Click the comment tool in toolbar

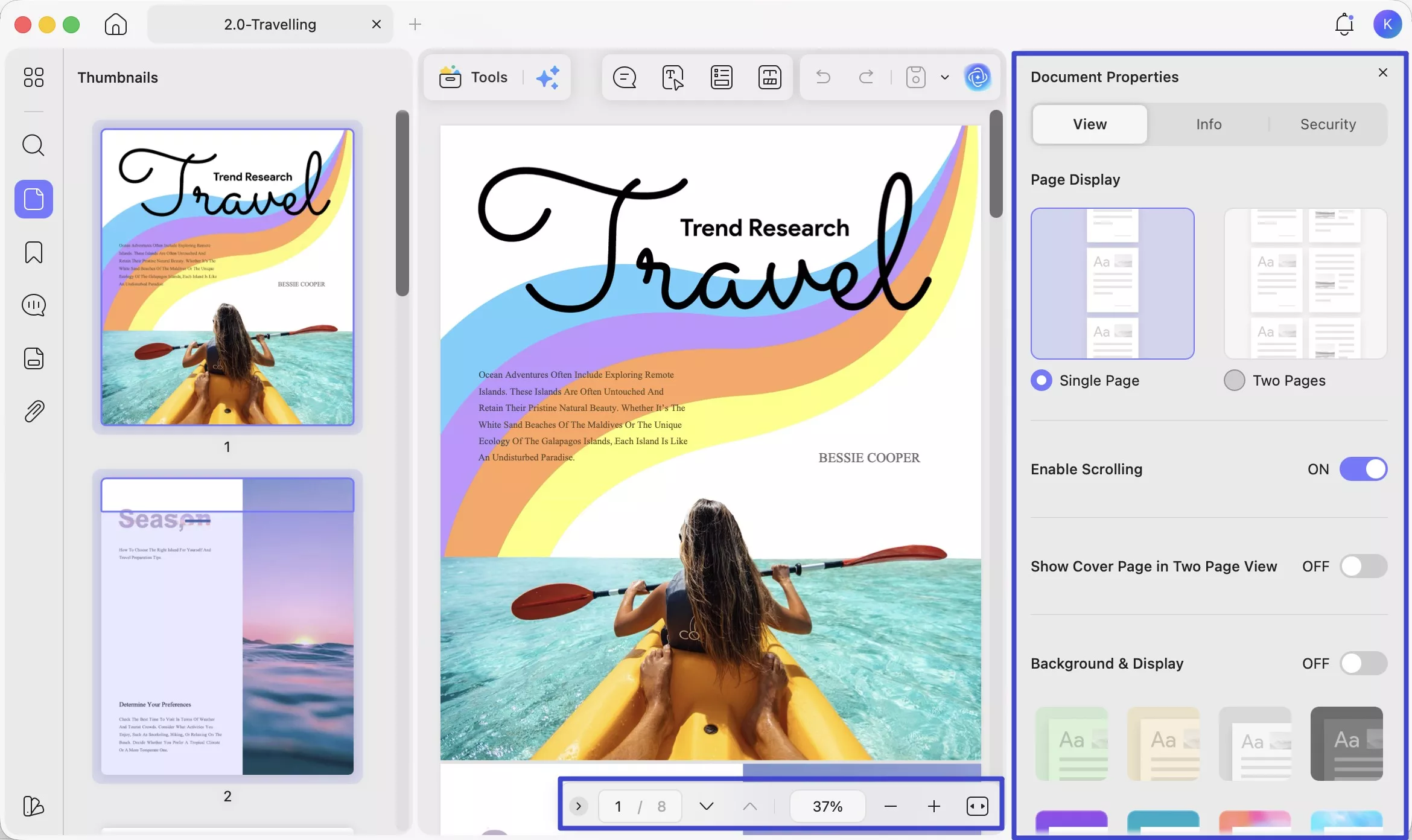624,77
